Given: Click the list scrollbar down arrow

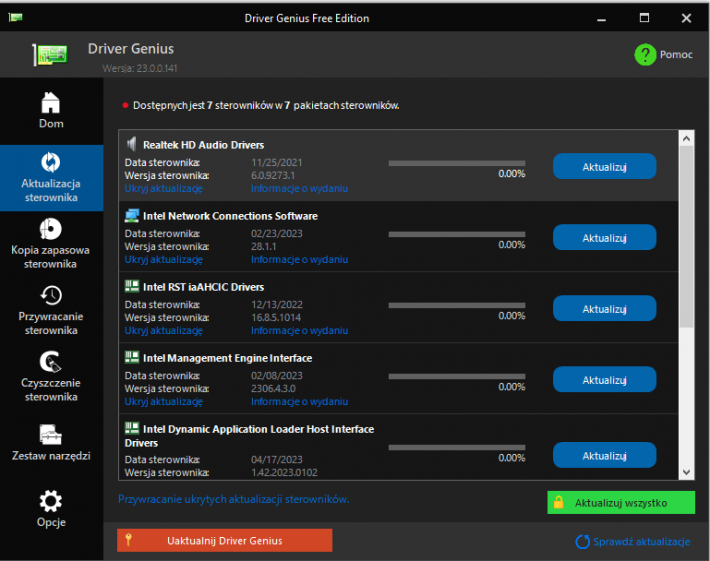Looking at the screenshot, I should (x=686, y=472).
